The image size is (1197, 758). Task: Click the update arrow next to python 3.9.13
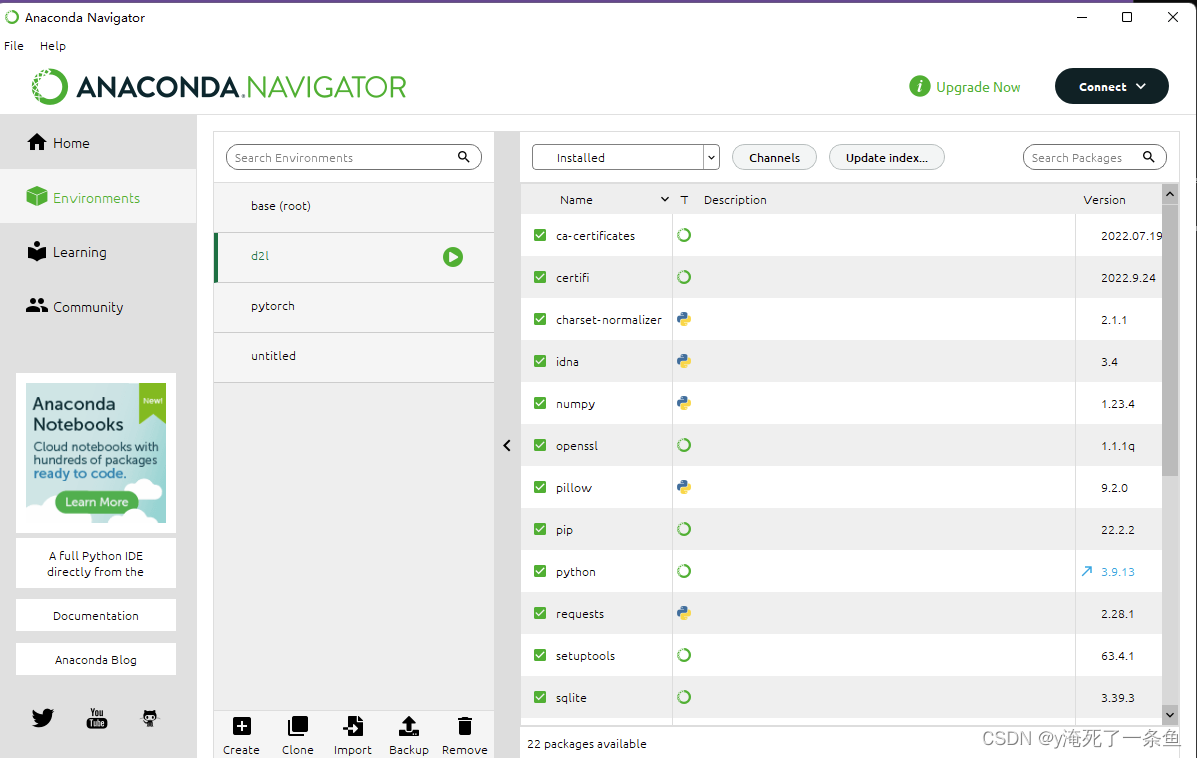coord(1087,571)
